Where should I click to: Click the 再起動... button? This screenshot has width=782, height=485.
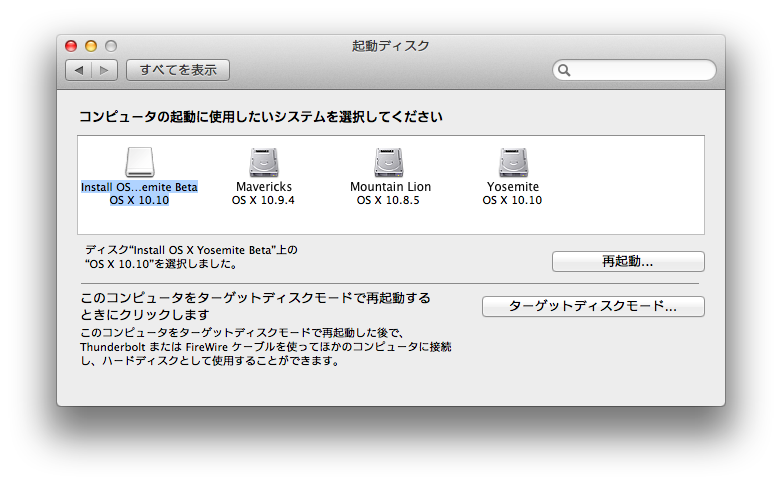point(628,261)
